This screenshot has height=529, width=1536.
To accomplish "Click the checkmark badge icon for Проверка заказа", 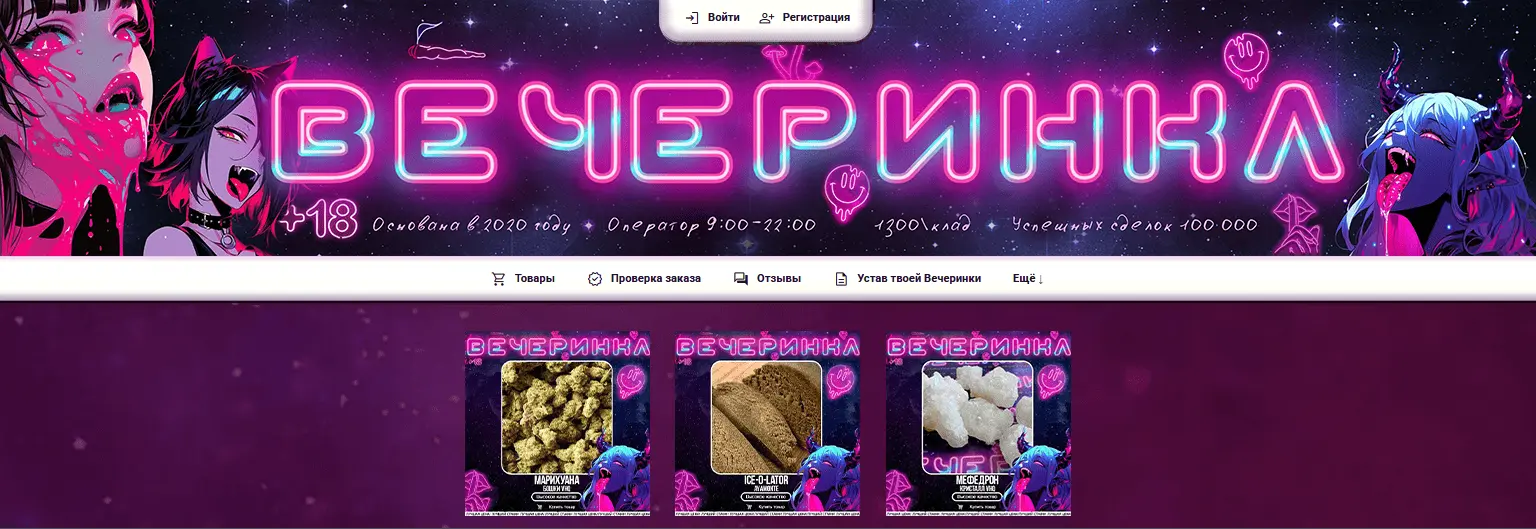I will pos(595,279).
